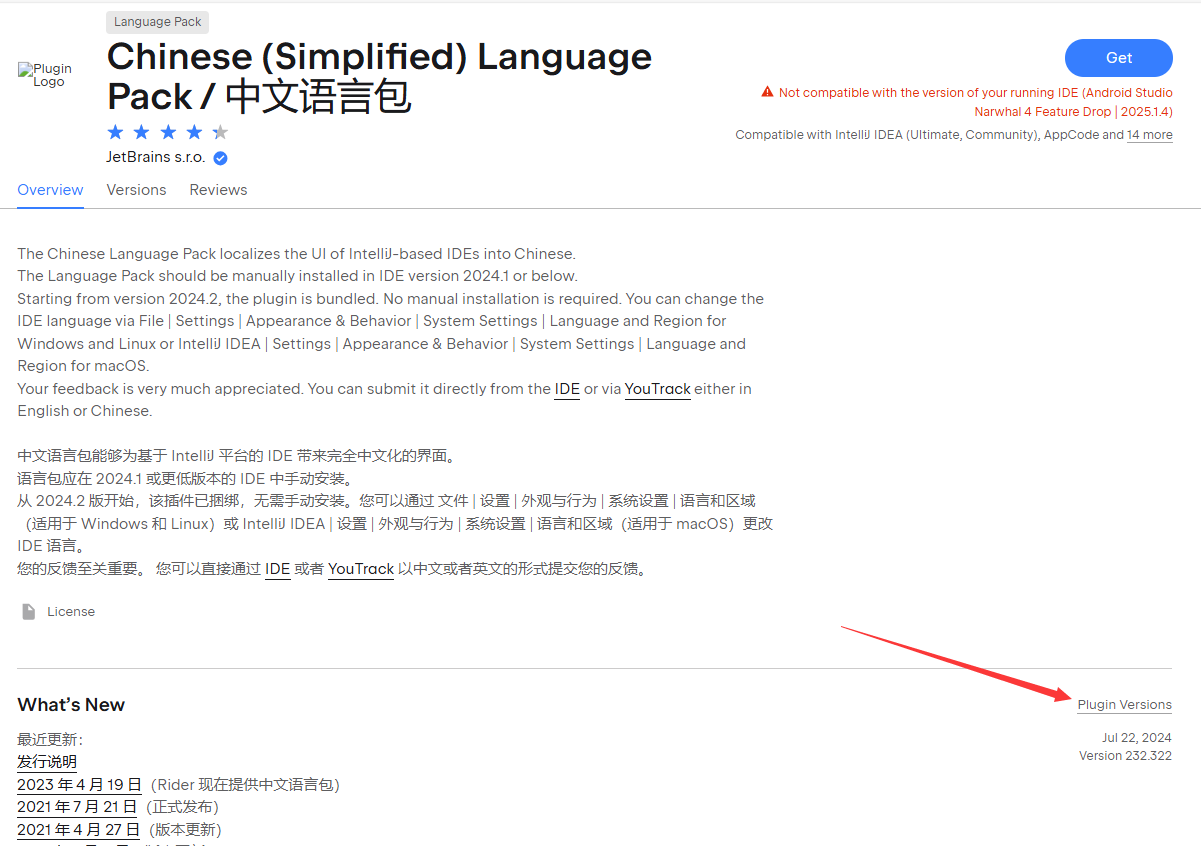1201x846 pixels.
Task: Click the star rating row
Action: click(168, 132)
